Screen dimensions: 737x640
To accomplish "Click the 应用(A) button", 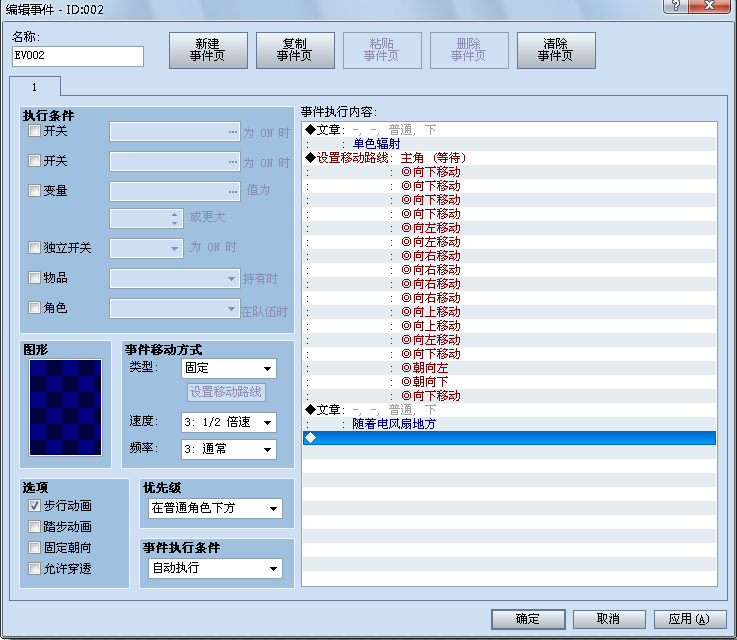I will click(x=689, y=619).
